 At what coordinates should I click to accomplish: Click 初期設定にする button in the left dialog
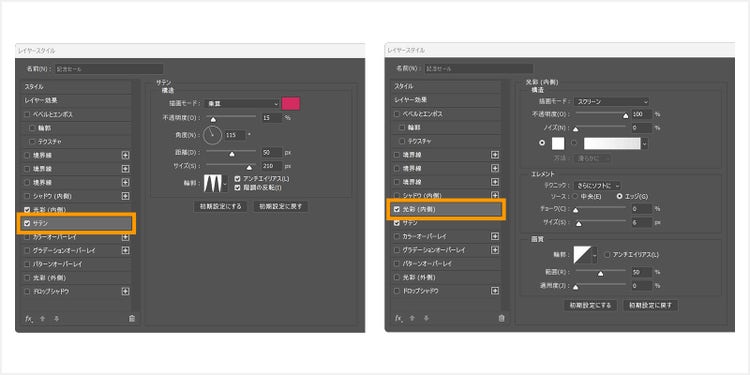click(x=221, y=206)
